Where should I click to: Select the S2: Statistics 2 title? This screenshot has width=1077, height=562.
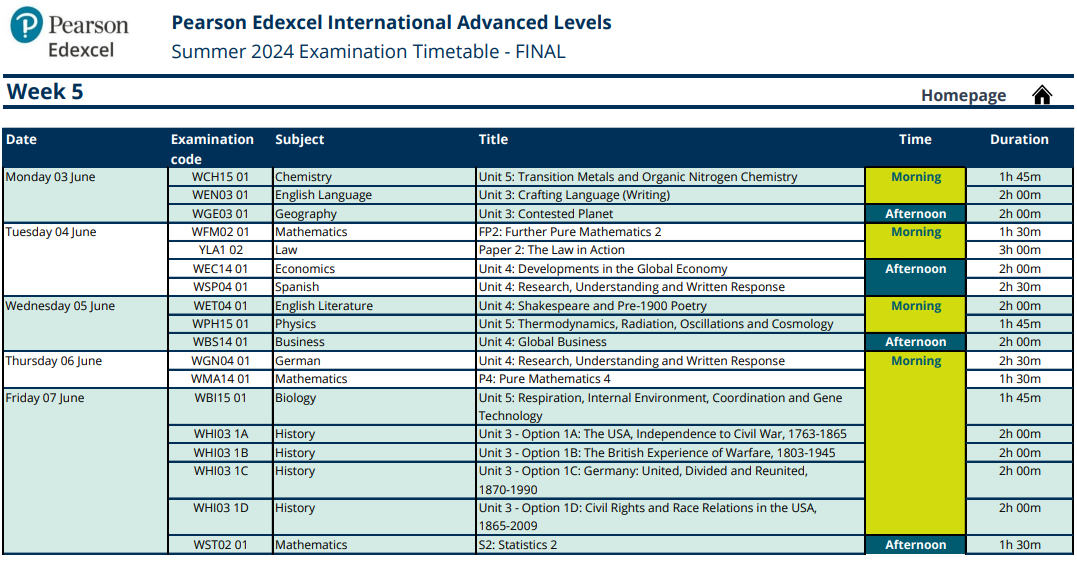coord(518,545)
